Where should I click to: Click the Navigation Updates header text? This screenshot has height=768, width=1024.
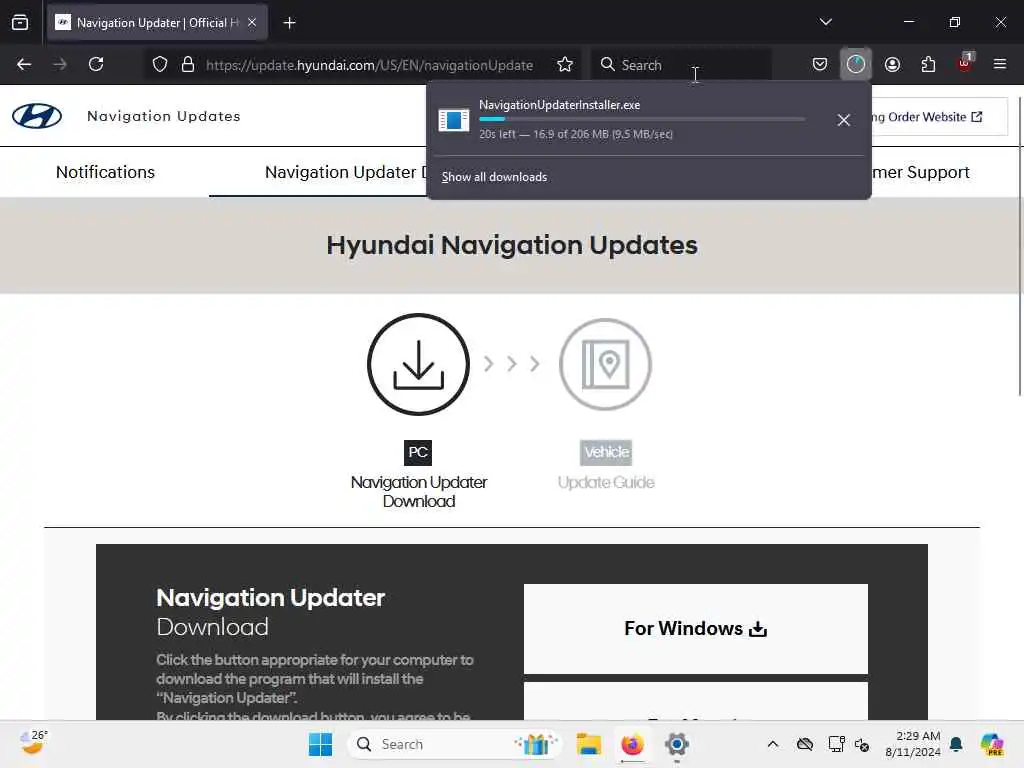tap(164, 116)
